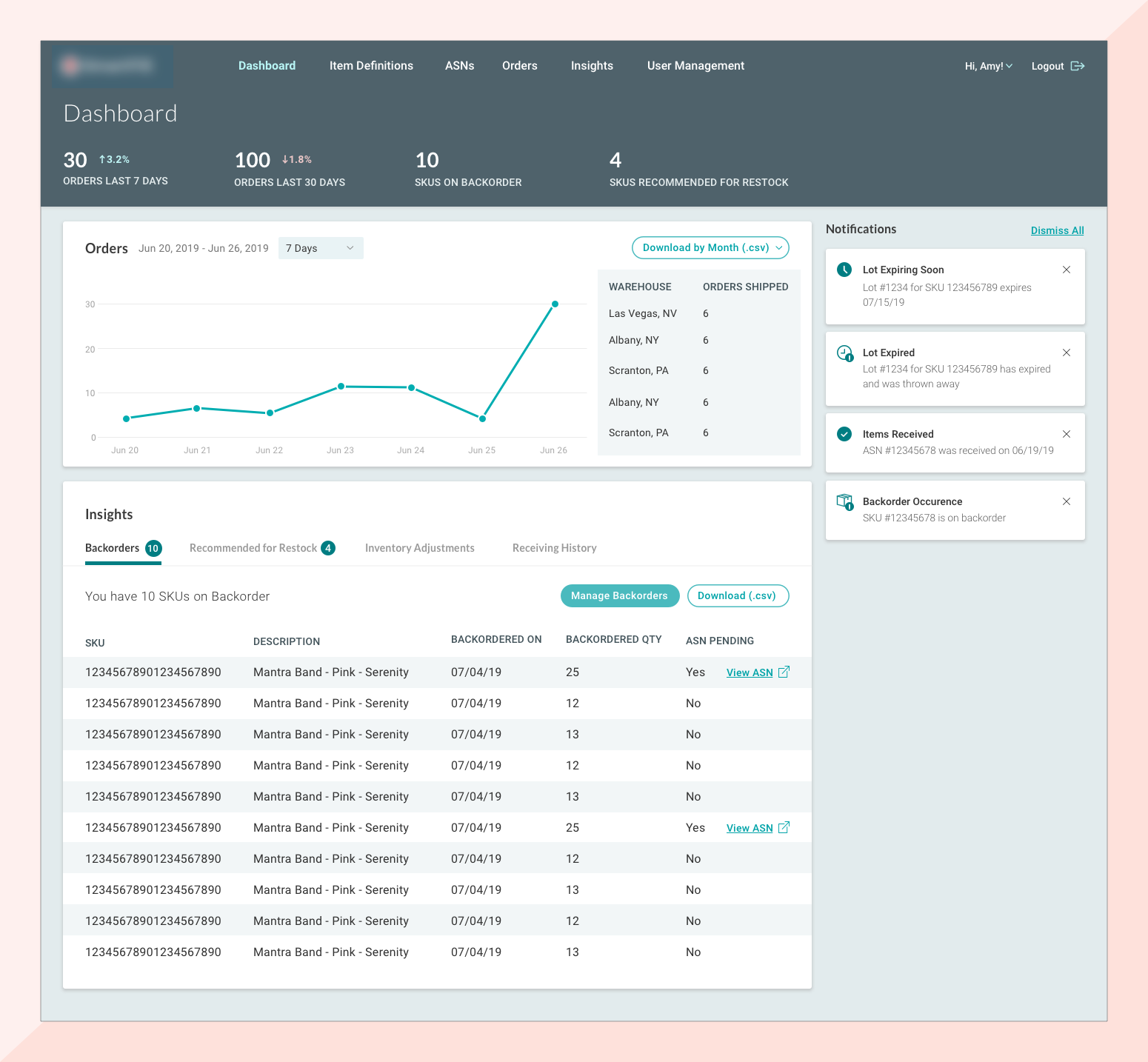
Task: Click the Logout exit icon
Action: click(1078, 66)
